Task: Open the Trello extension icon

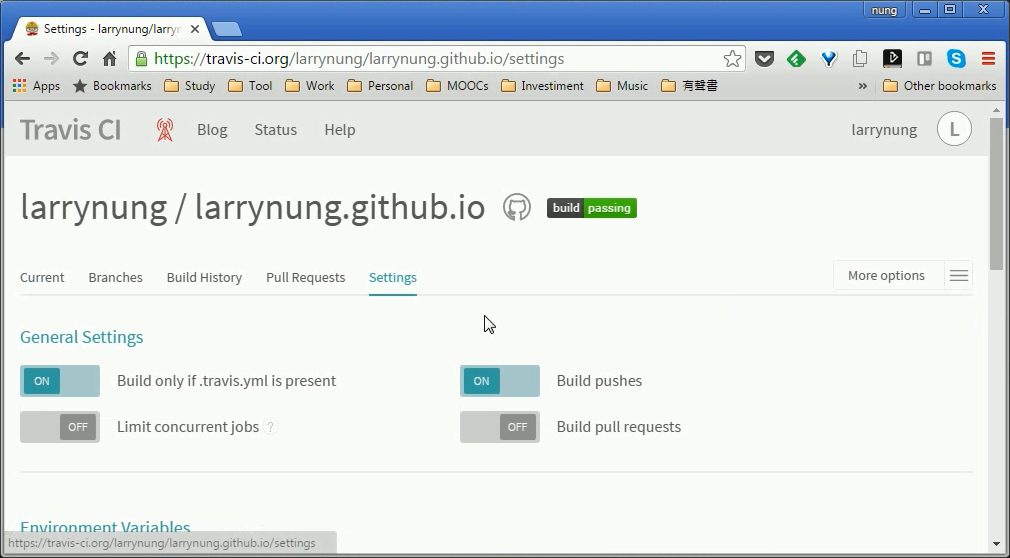Action: click(924, 59)
